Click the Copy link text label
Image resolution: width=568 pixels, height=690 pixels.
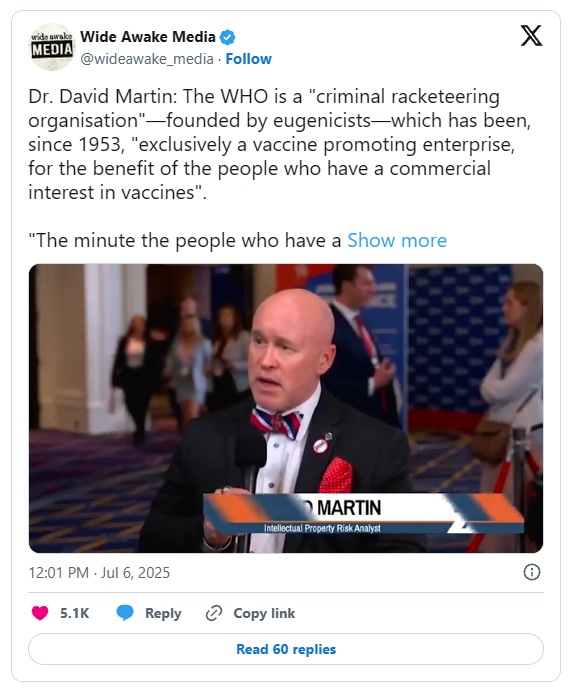click(264, 613)
